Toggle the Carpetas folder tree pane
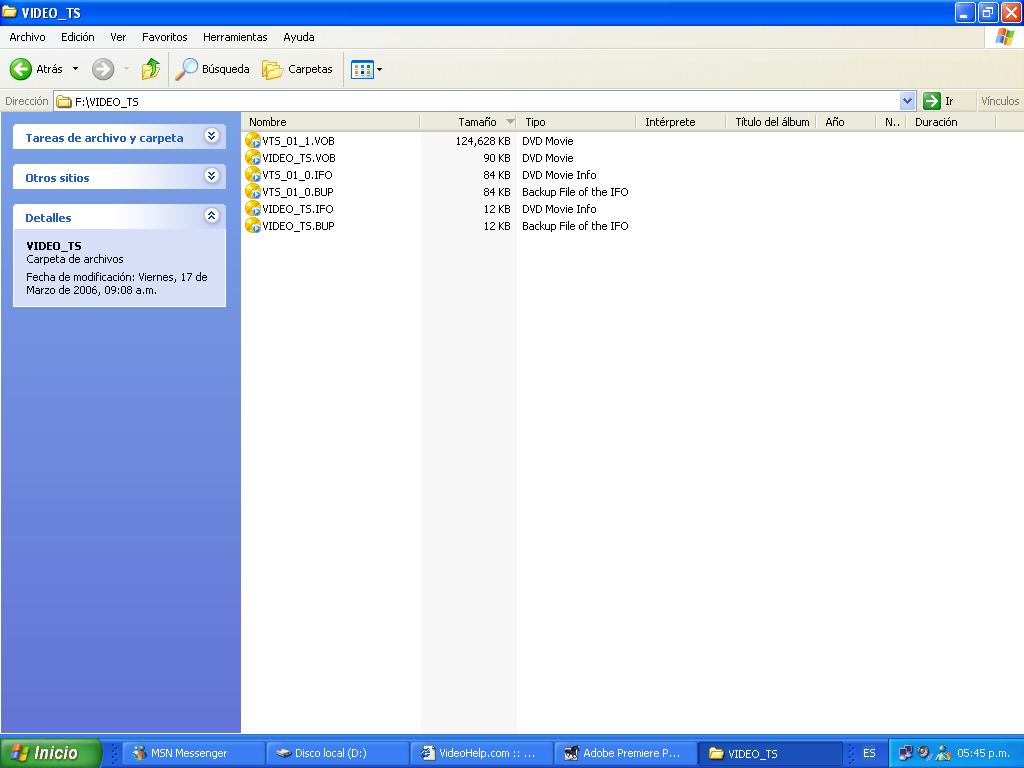1024x768 pixels. pyautogui.click(x=297, y=69)
